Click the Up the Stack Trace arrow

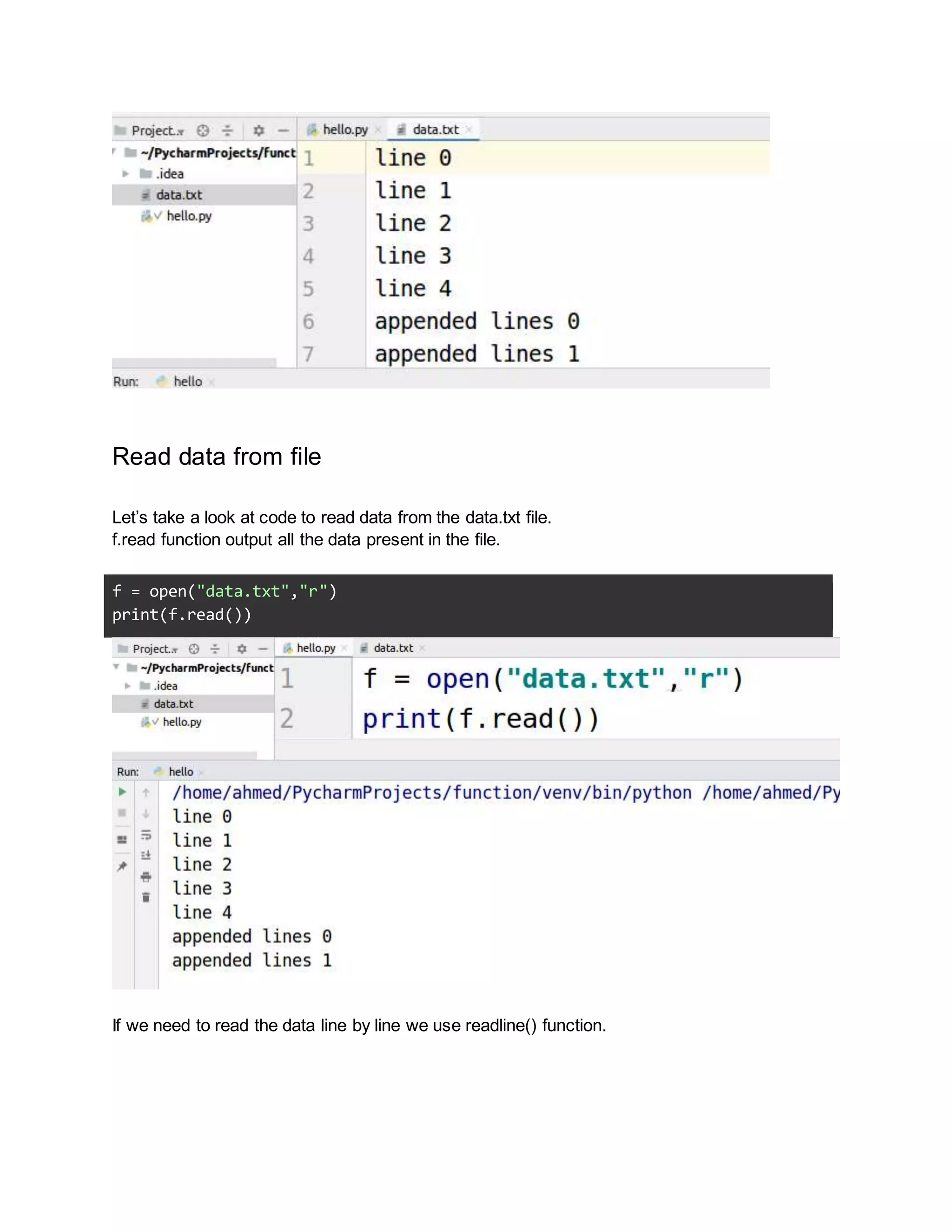(146, 793)
